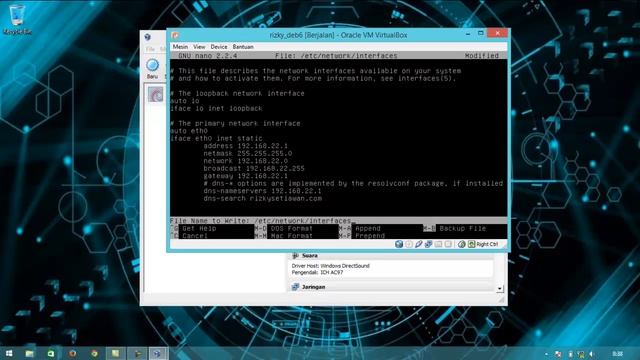Click the network adapters status icon
The image size is (640, 360).
[428, 244]
